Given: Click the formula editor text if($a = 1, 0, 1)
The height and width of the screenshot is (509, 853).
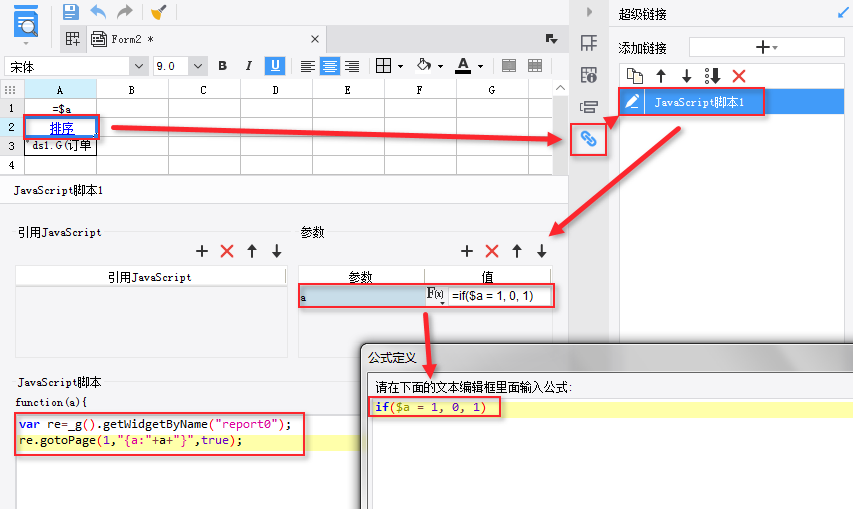Looking at the screenshot, I should click(430, 407).
